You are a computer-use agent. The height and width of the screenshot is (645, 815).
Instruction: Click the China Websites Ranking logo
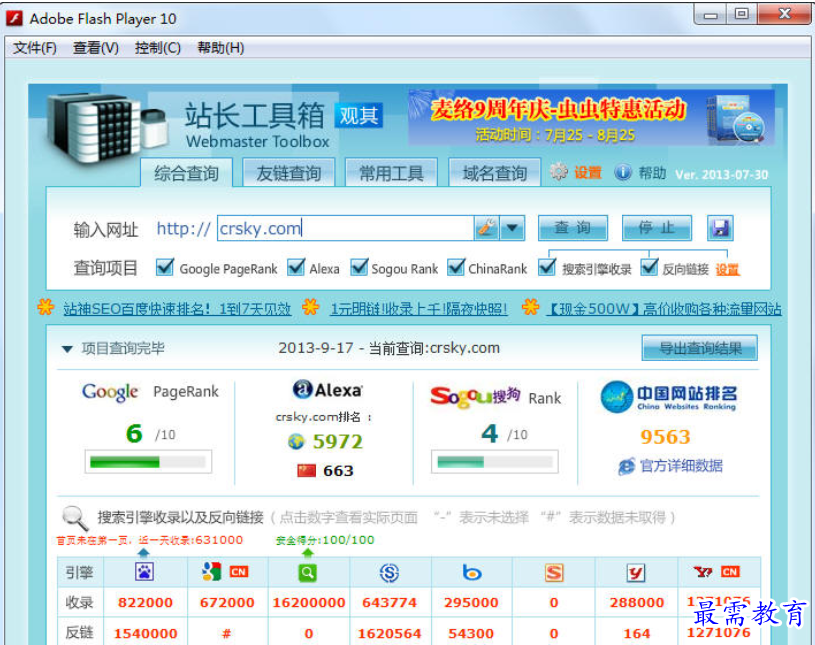(x=669, y=397)
